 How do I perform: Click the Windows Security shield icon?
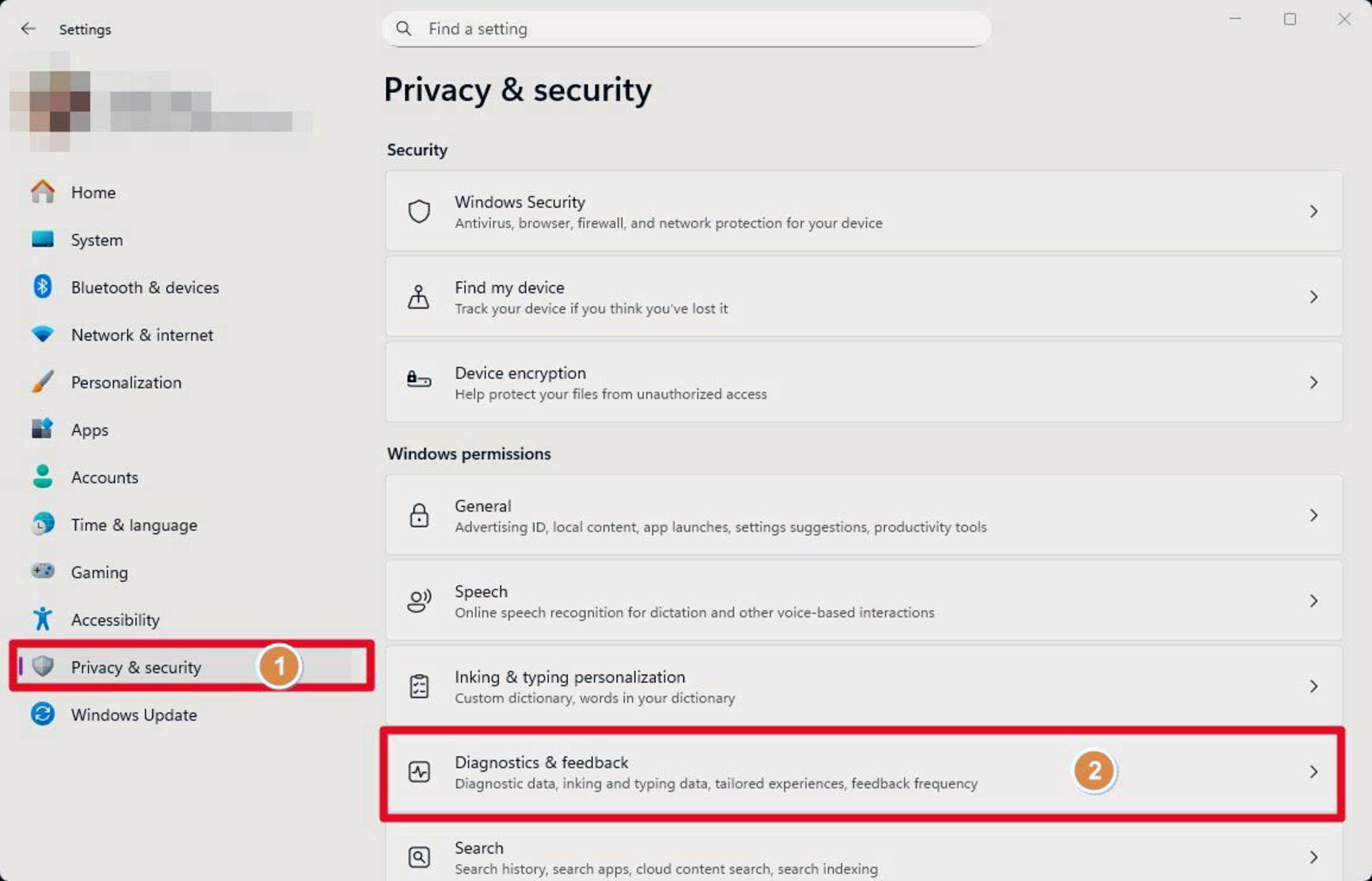click(x=419, y=211)
